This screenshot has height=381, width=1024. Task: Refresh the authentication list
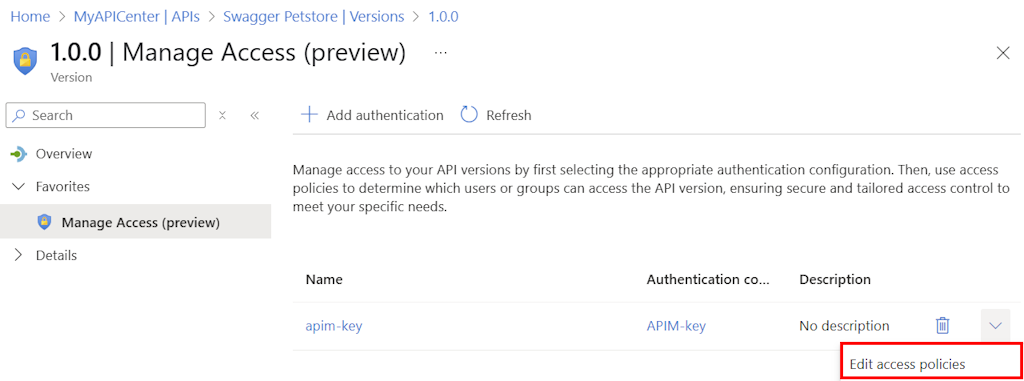496,115
